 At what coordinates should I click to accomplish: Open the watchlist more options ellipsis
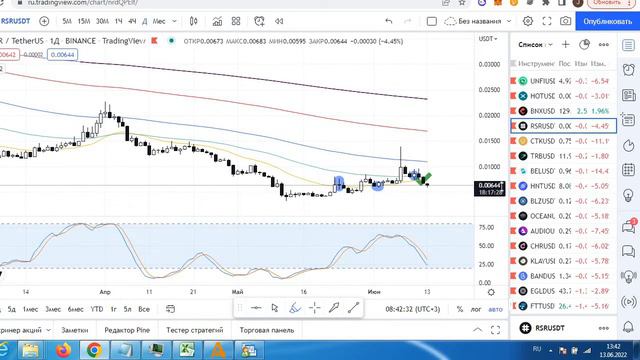click(x=604, y=44)
